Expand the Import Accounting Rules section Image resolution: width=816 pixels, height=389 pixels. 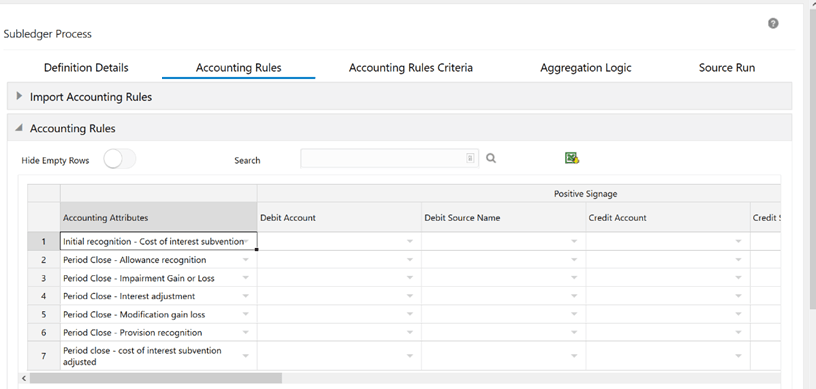pyautogui.click(x=19, y=96)
